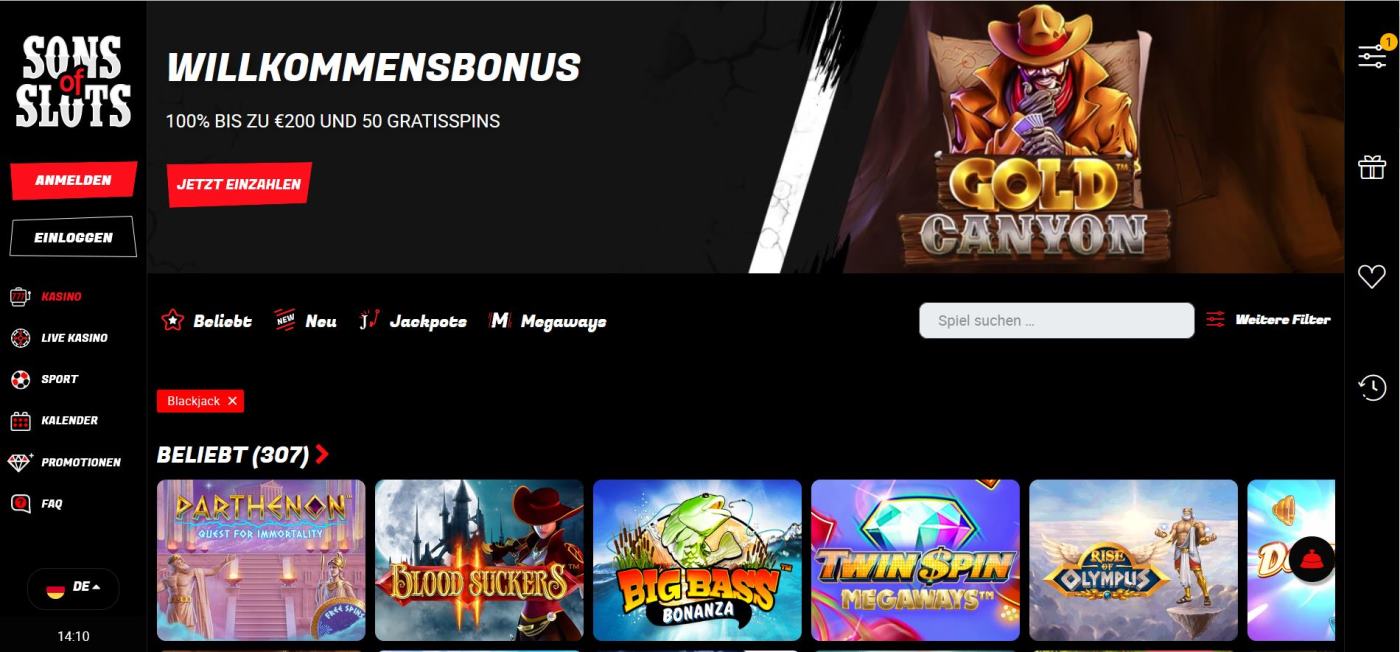Click the Jetzt Einzahlen button

(239, 185)
